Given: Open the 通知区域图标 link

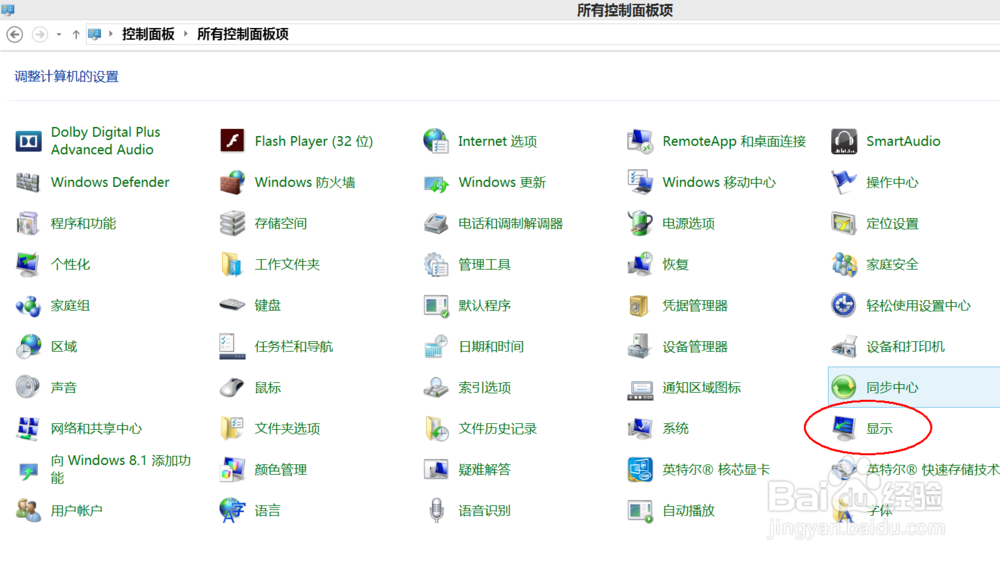Looking at the screenshot, I should (702, 387).
